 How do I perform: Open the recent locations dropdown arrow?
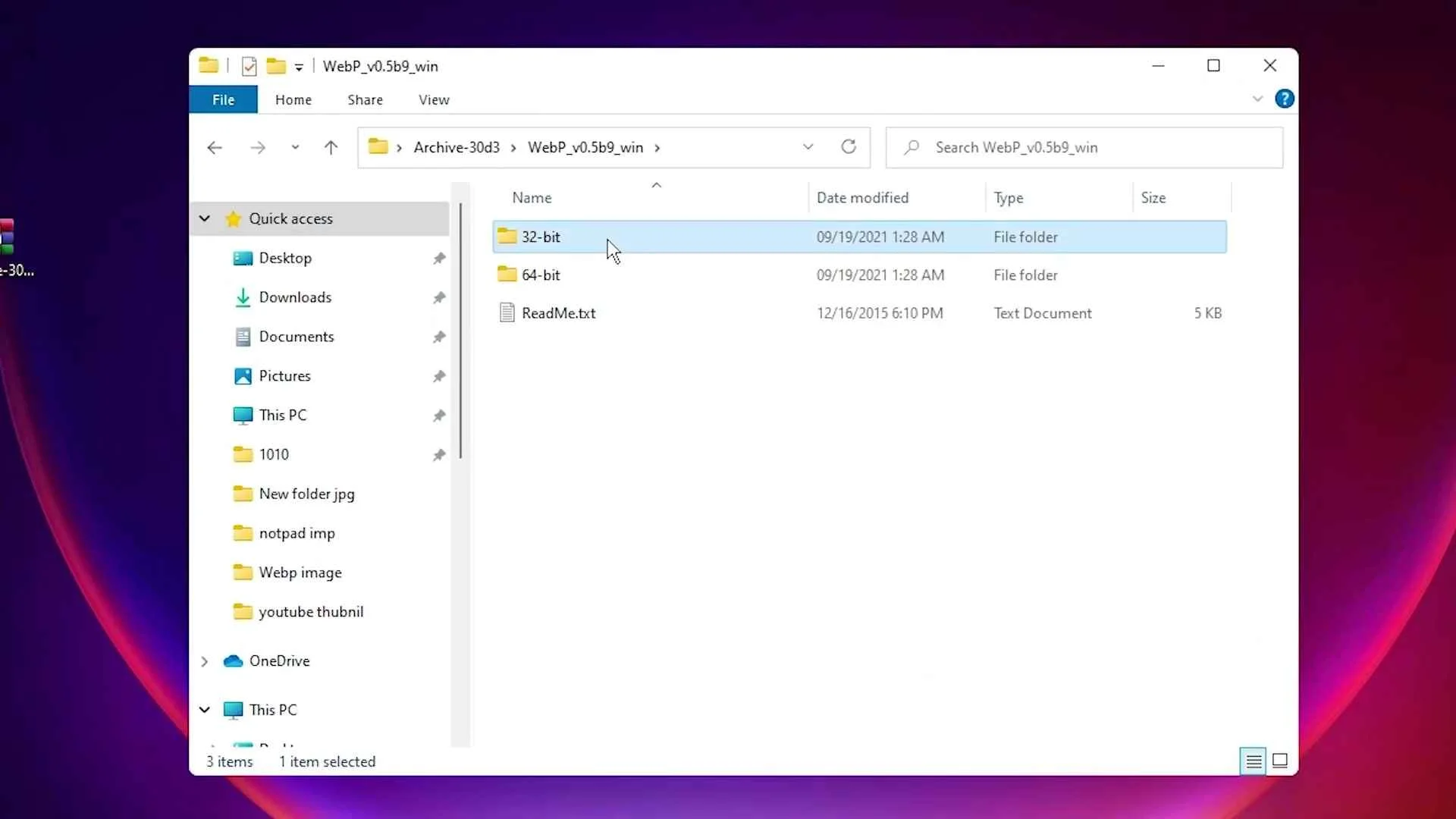(295, 147)
